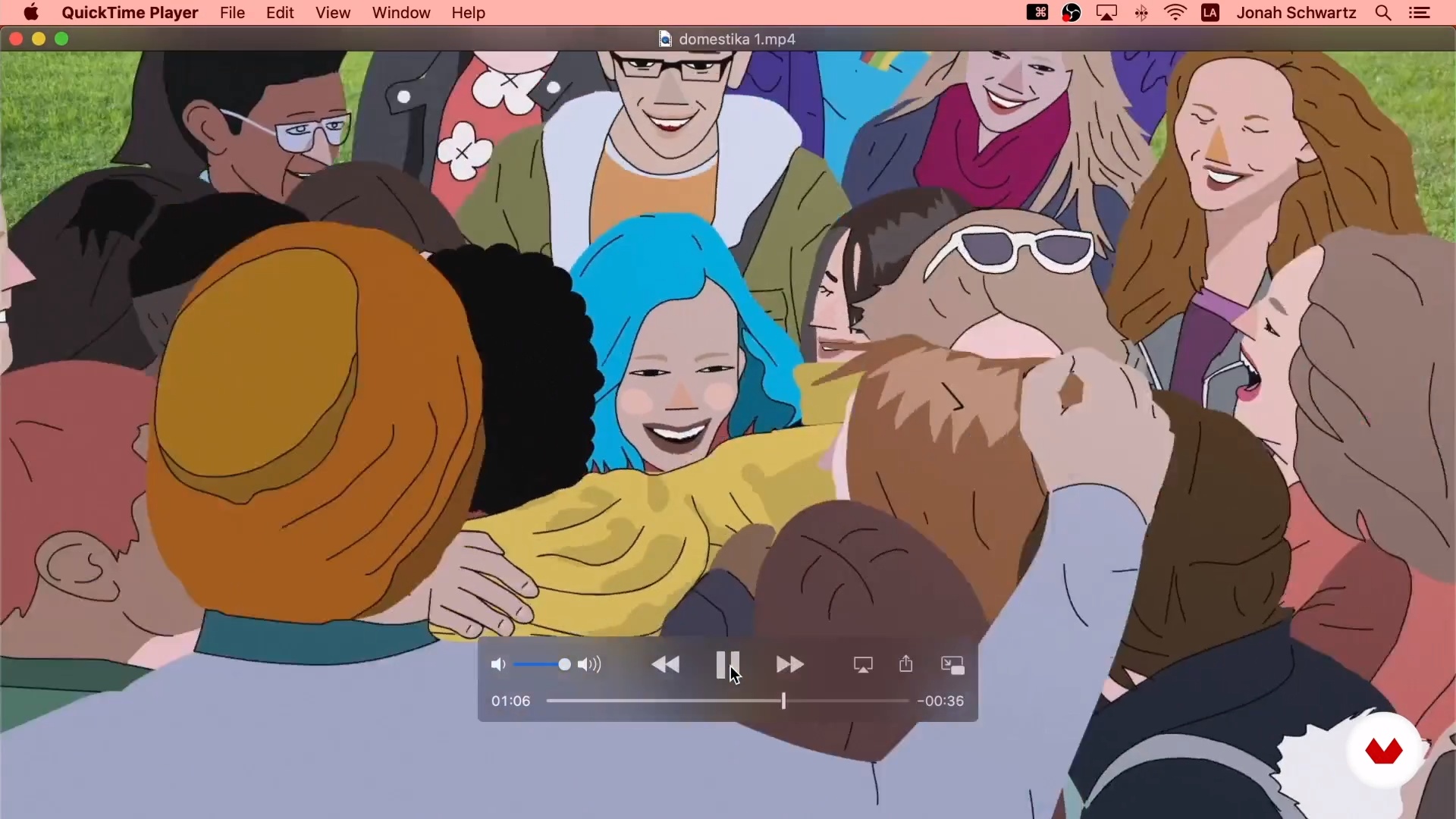Image resolution: width=1456 pixels, height=819 pixels.
Task: Open the Edit menu
Action: pos(280,13)
